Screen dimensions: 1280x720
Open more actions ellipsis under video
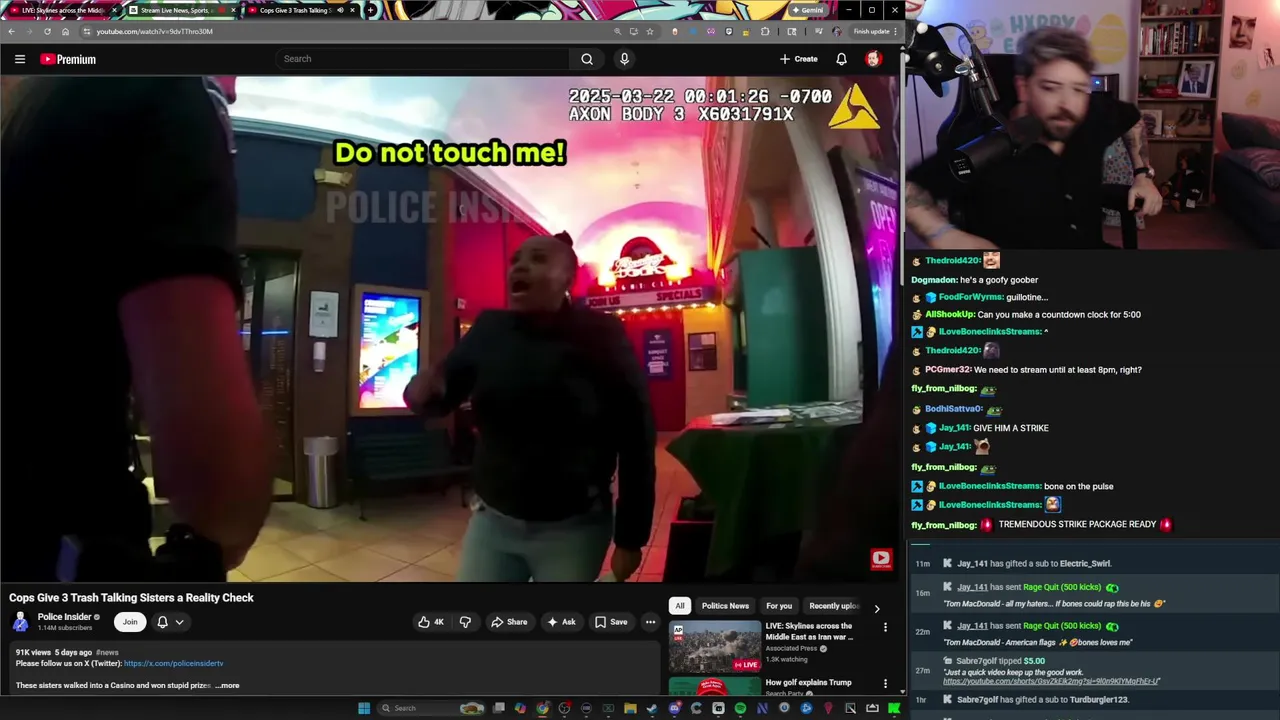tap(650, 622)
